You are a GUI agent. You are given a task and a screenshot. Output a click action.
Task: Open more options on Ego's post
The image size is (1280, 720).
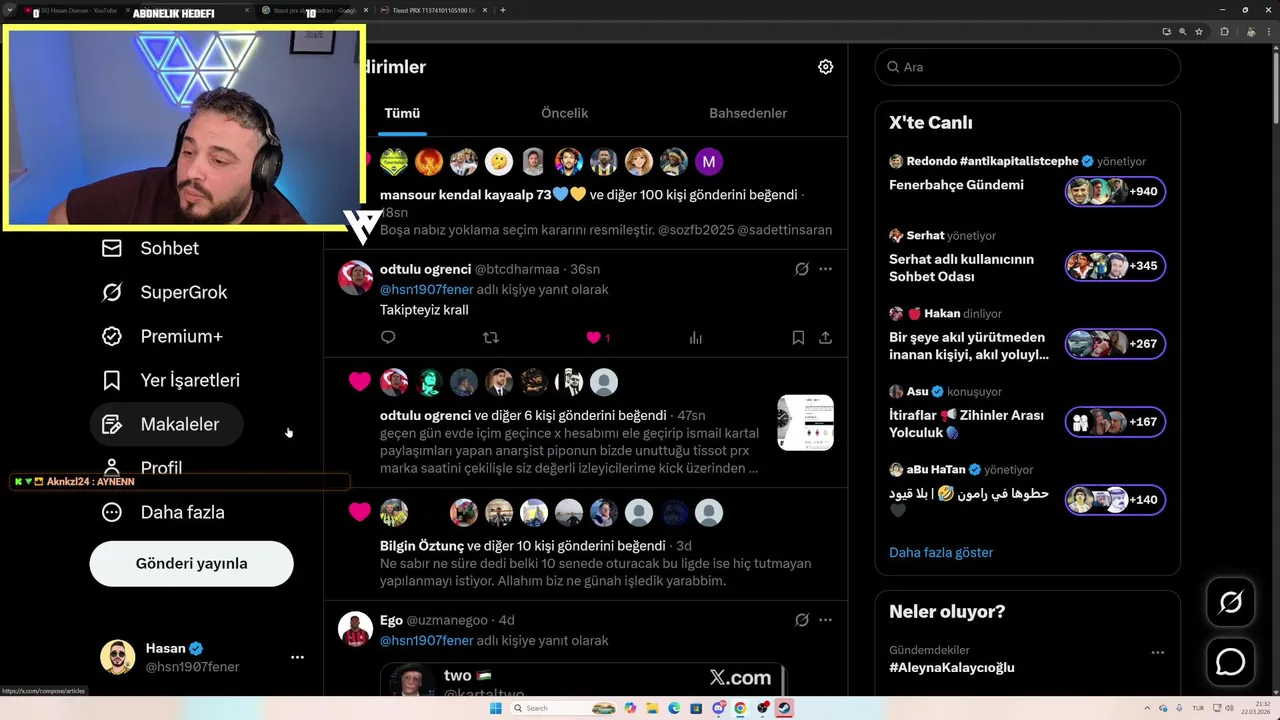[825, 620]
